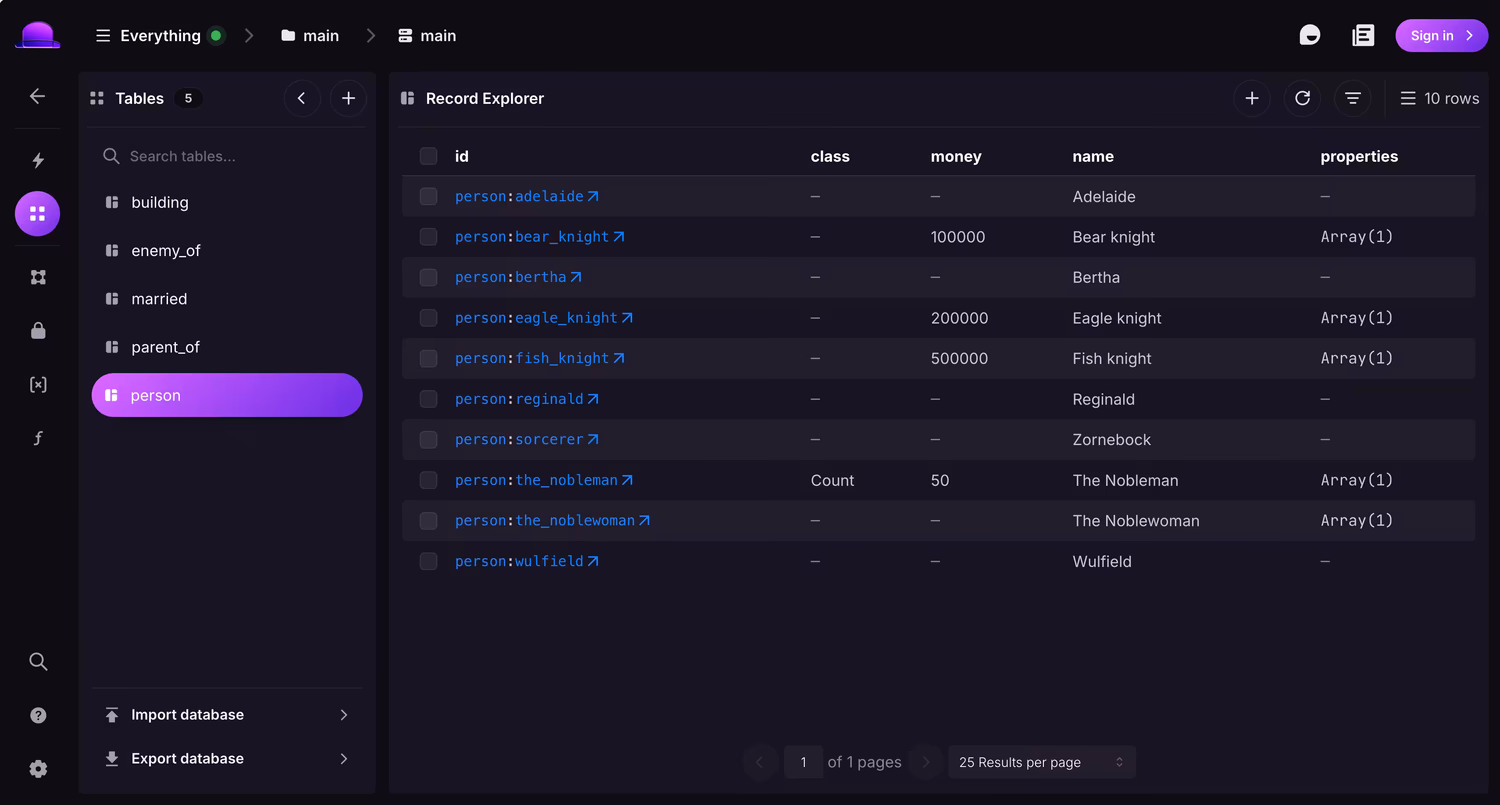Check the box for person:sorcerer row
The image size is (1500, 805).
tap(428, 440)
